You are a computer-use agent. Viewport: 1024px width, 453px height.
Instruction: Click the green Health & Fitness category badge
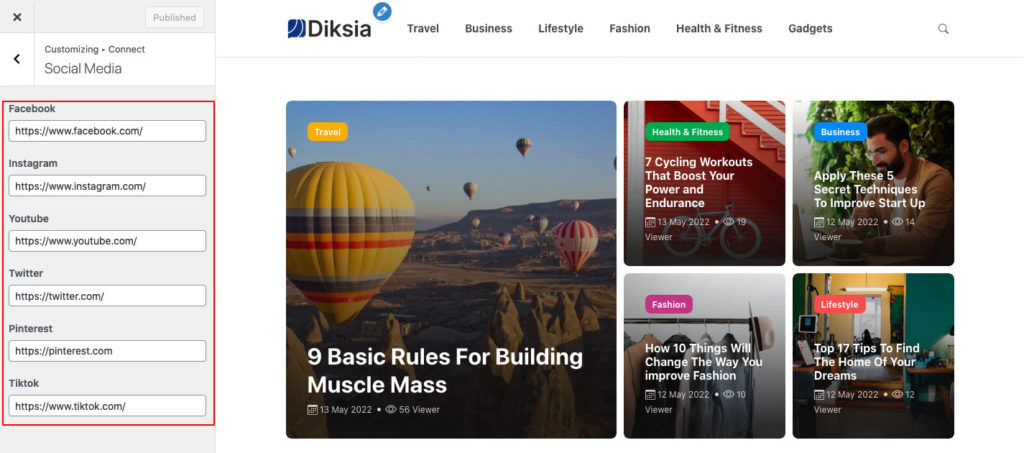point(687,132)
